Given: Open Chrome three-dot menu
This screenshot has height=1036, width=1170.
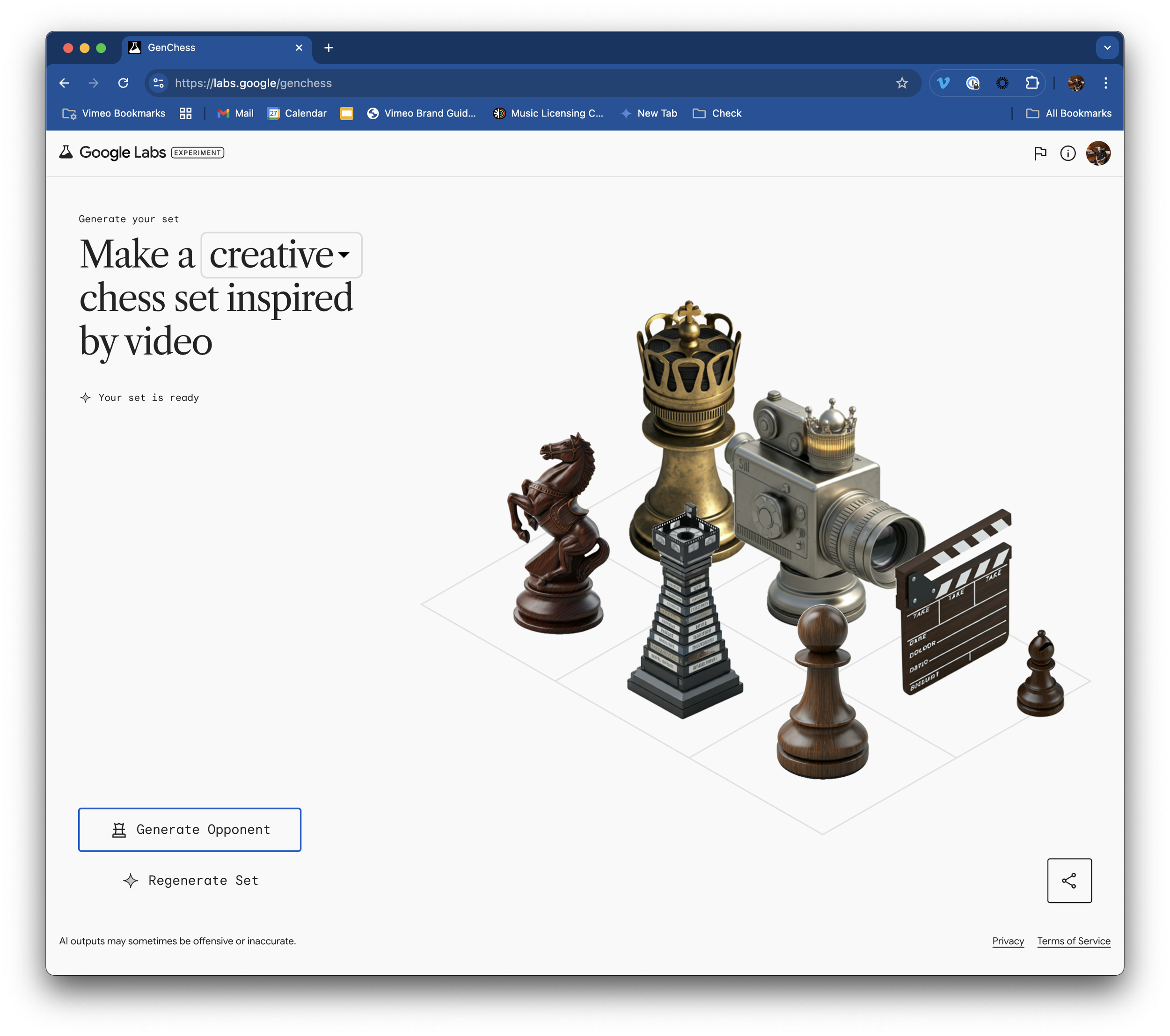Looking at the screenshot, I should [1105, 83].
